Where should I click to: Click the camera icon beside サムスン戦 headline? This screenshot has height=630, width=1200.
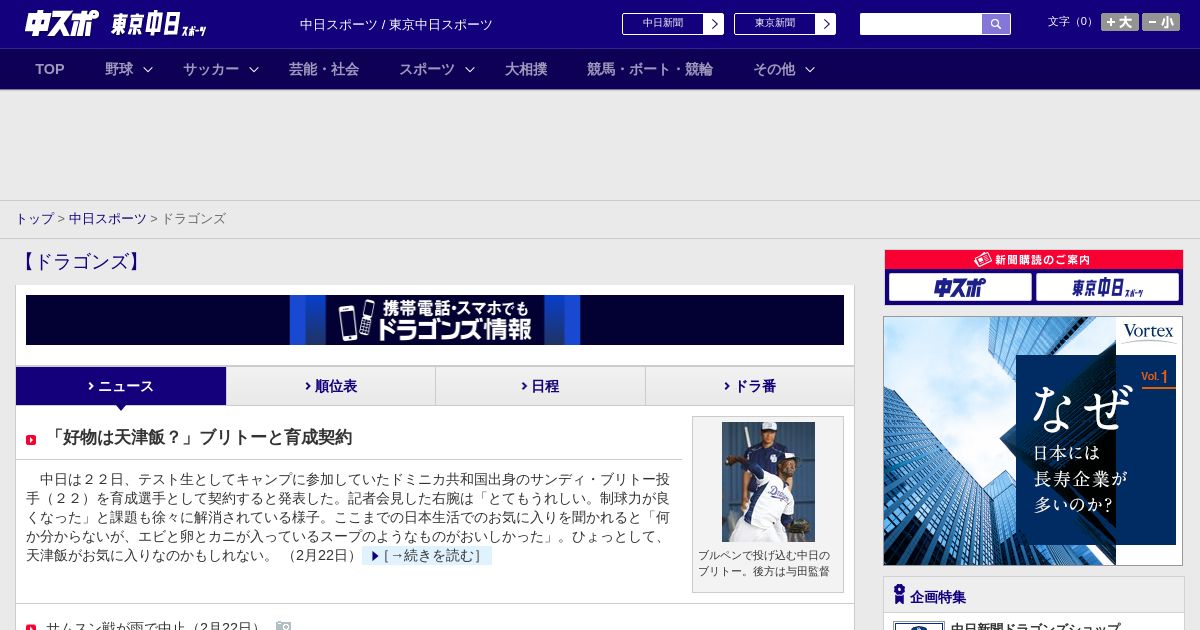[x=283, y=627]
